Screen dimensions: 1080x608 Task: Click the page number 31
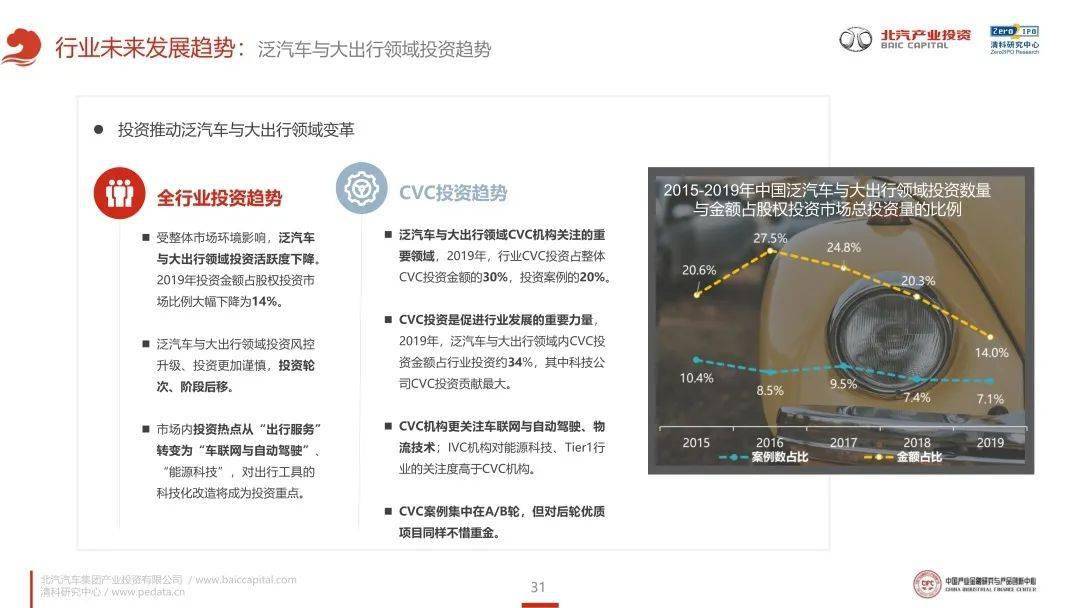tap(538, 587)
